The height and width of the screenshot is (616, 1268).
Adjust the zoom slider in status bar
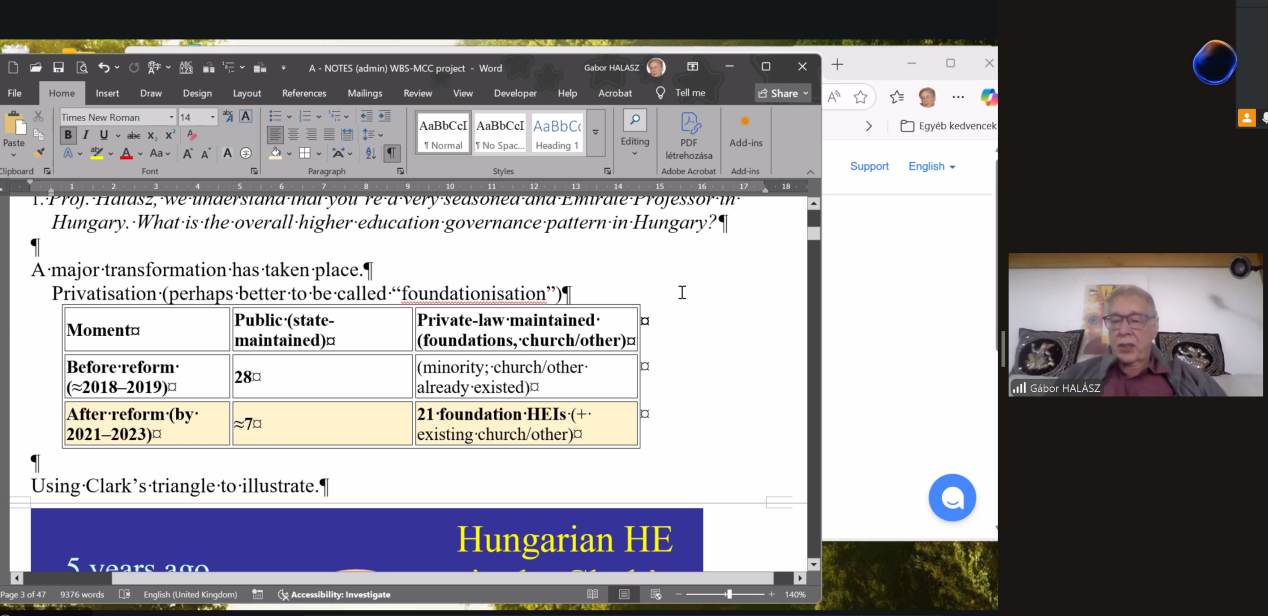(729, 594)
